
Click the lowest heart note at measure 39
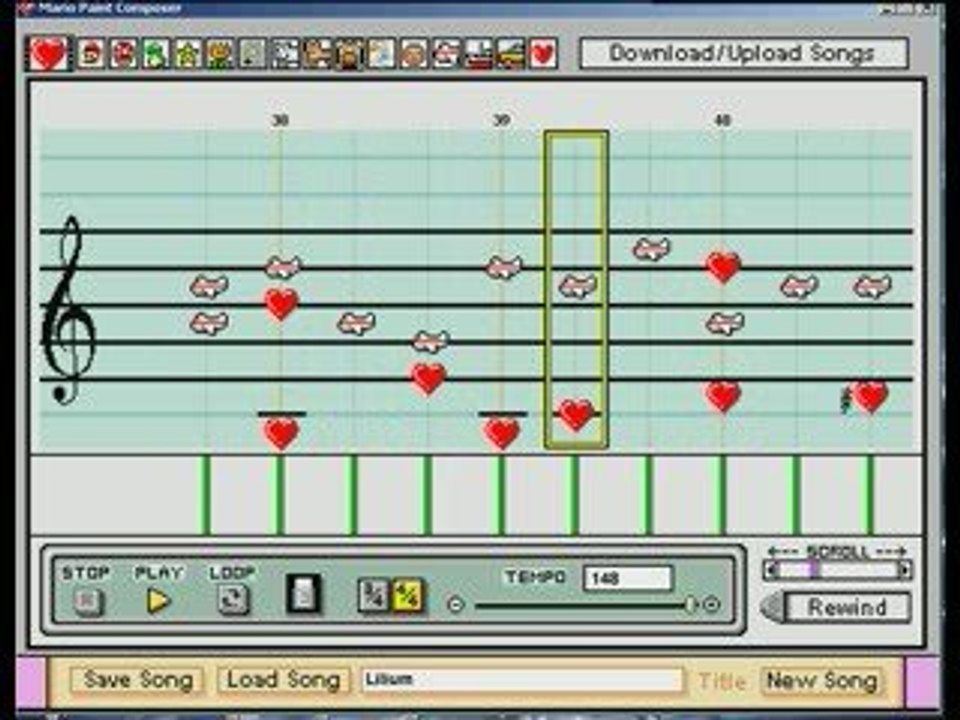[x=502, y=433]
